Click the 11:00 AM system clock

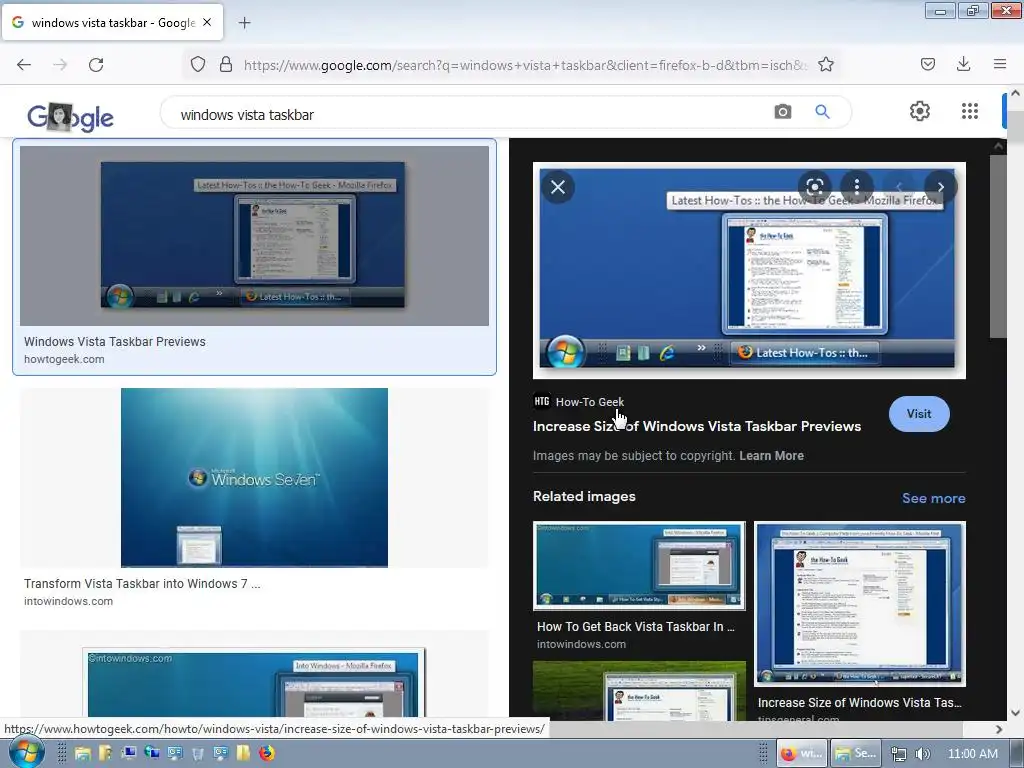pyautogui.click(x=972, y=754)
